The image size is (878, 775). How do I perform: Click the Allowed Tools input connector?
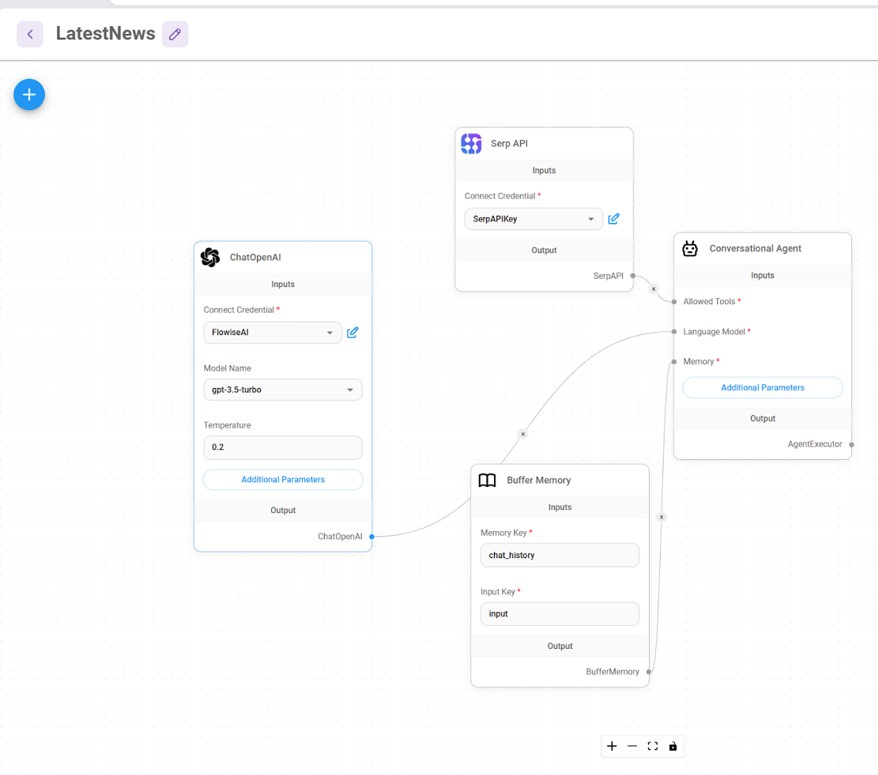[674, 302]
